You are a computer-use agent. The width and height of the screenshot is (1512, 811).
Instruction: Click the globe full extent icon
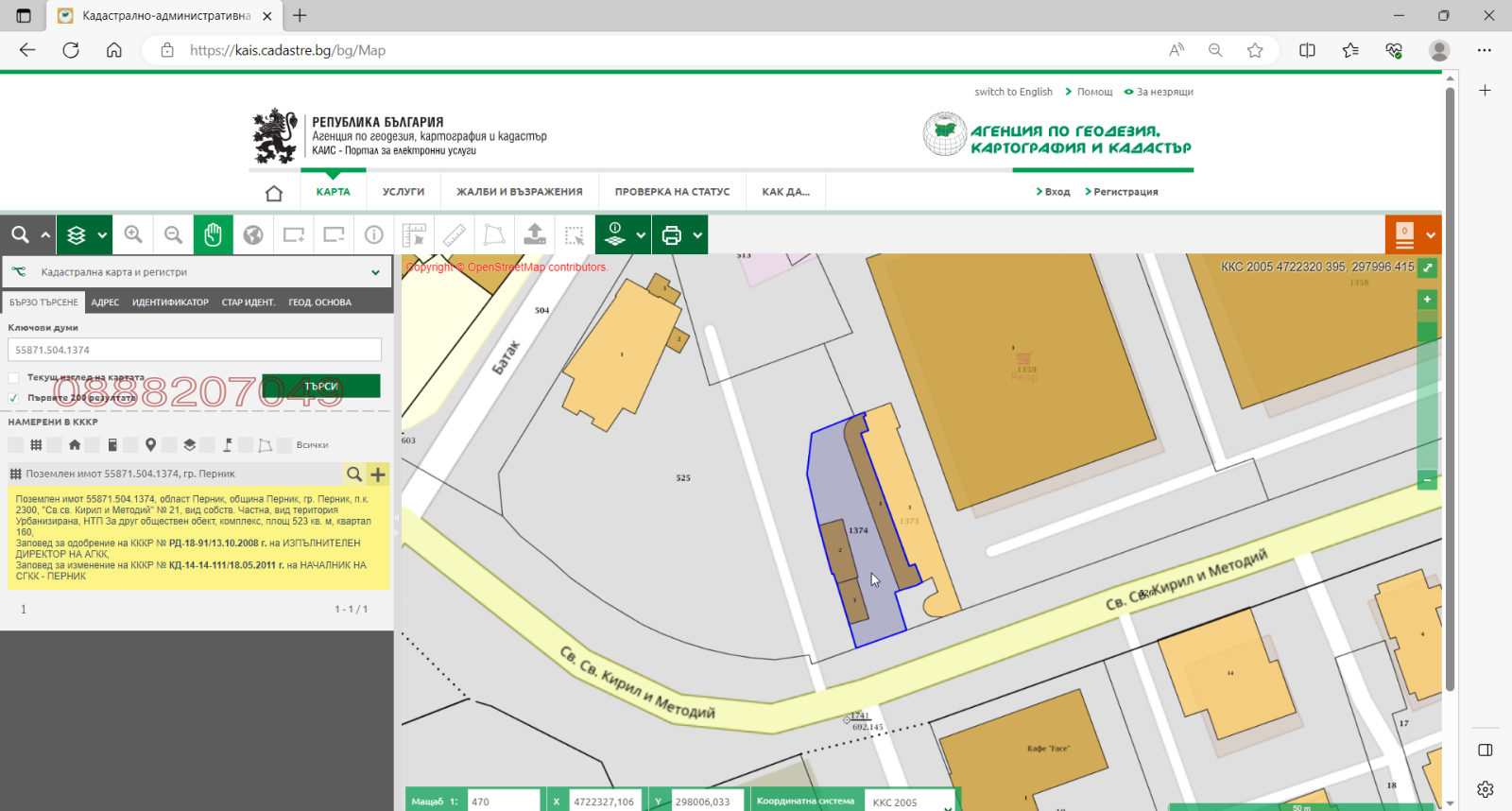coord(253,234)
